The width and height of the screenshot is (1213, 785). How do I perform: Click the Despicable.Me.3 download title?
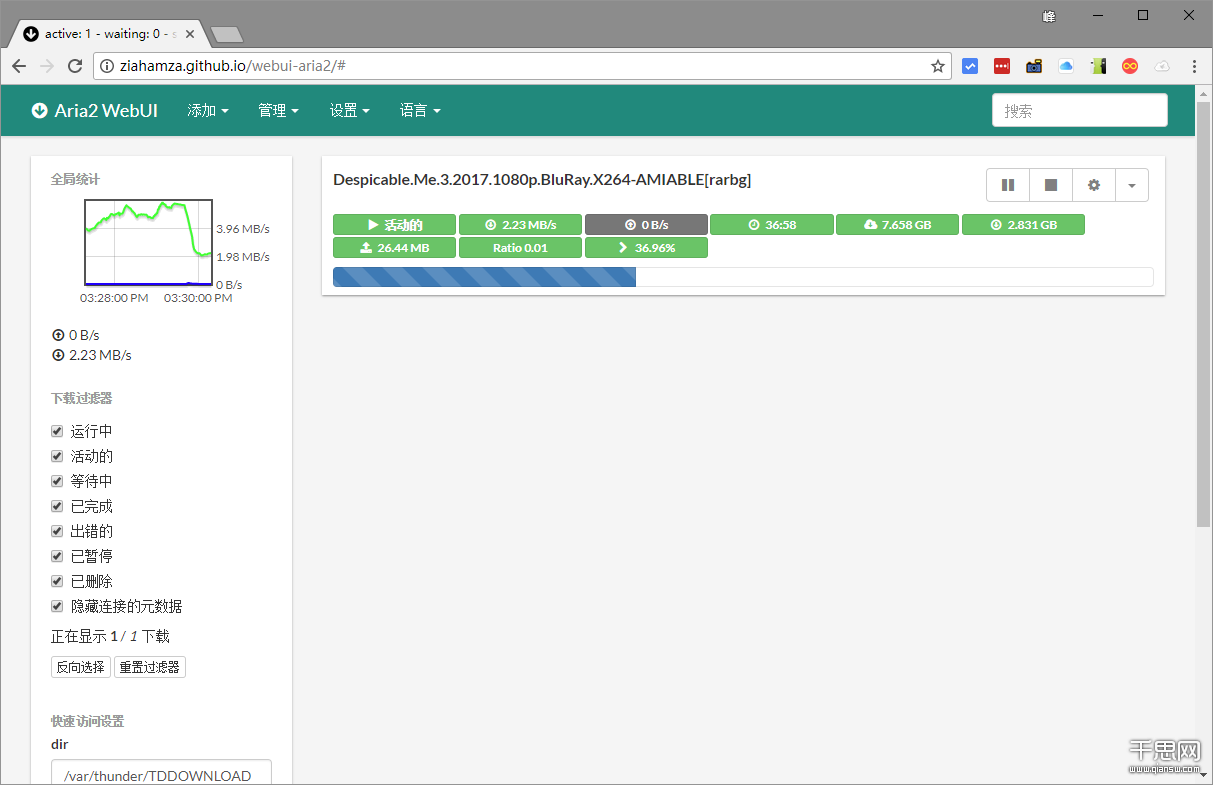tap(542, 180)
